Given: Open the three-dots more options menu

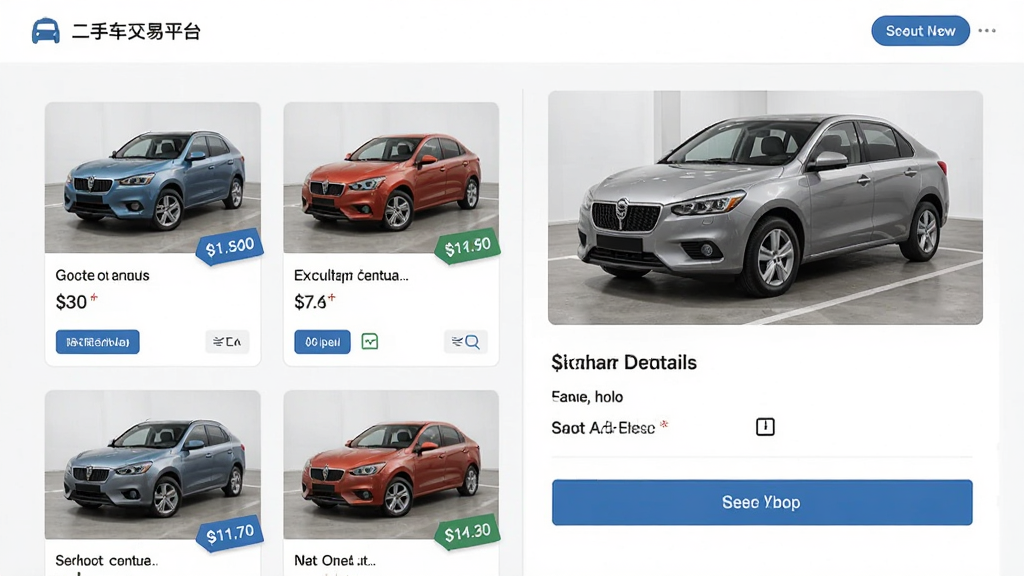Looking at the screenshot, I should (x=987, y=31).
